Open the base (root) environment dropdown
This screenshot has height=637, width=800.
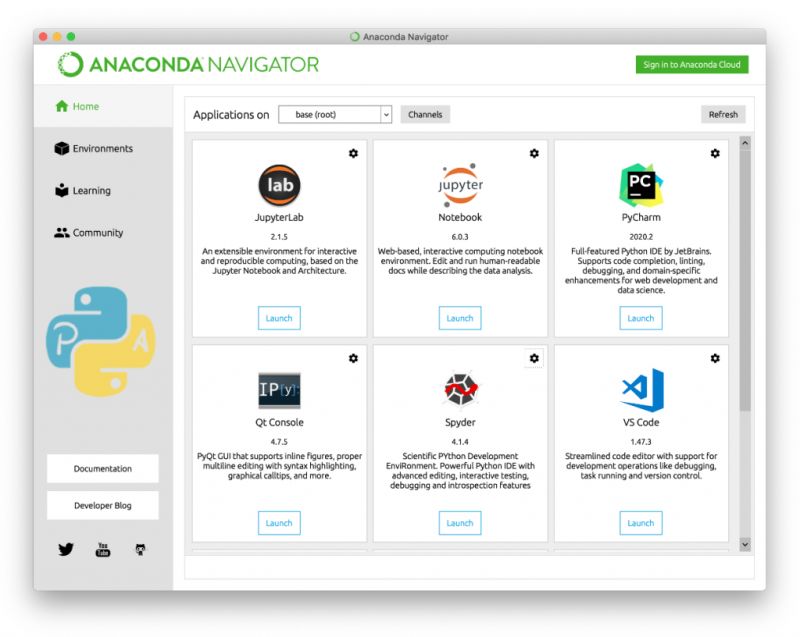[x=335, y=114]
